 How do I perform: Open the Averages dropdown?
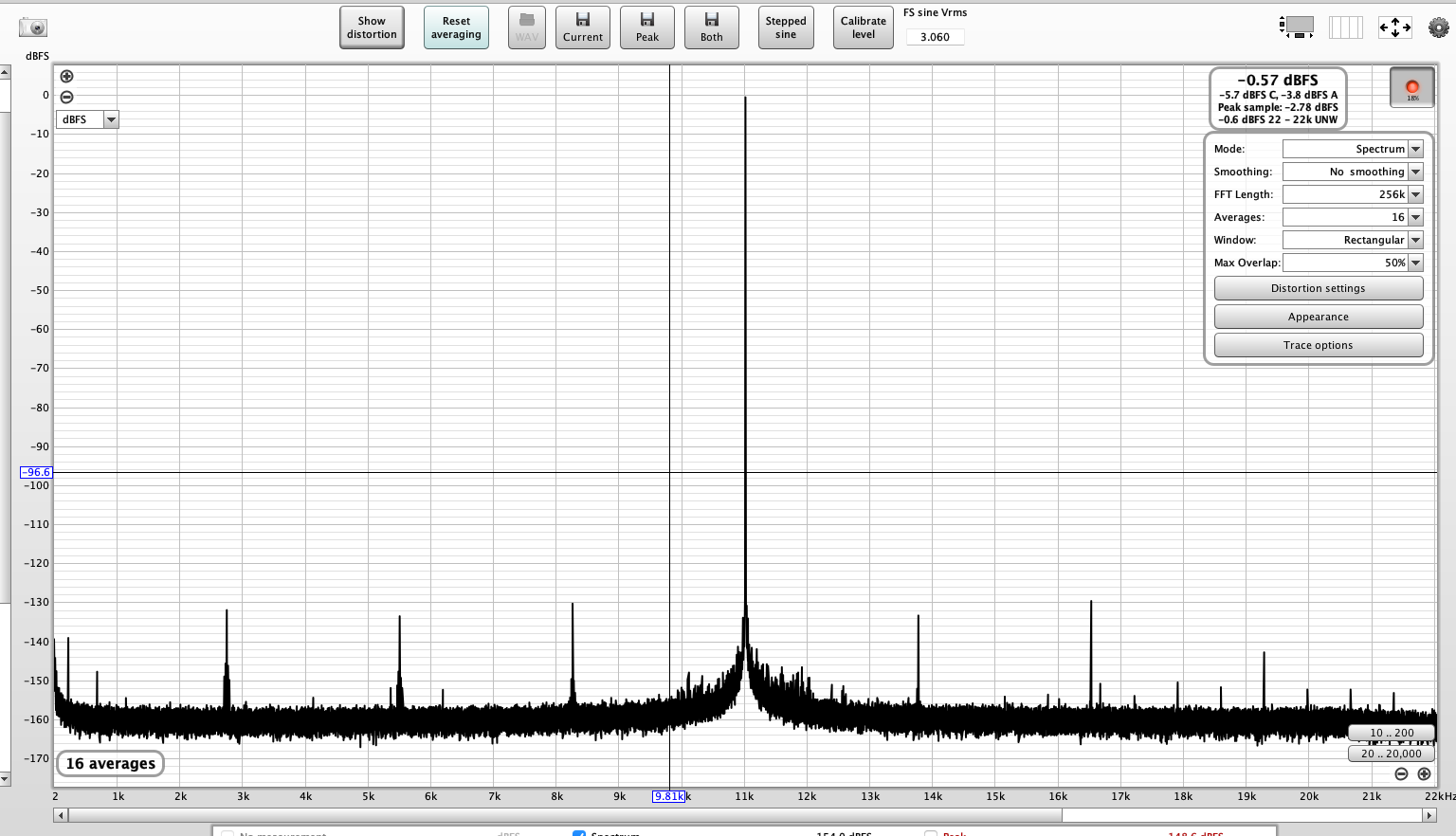[x=1353, y=217]
